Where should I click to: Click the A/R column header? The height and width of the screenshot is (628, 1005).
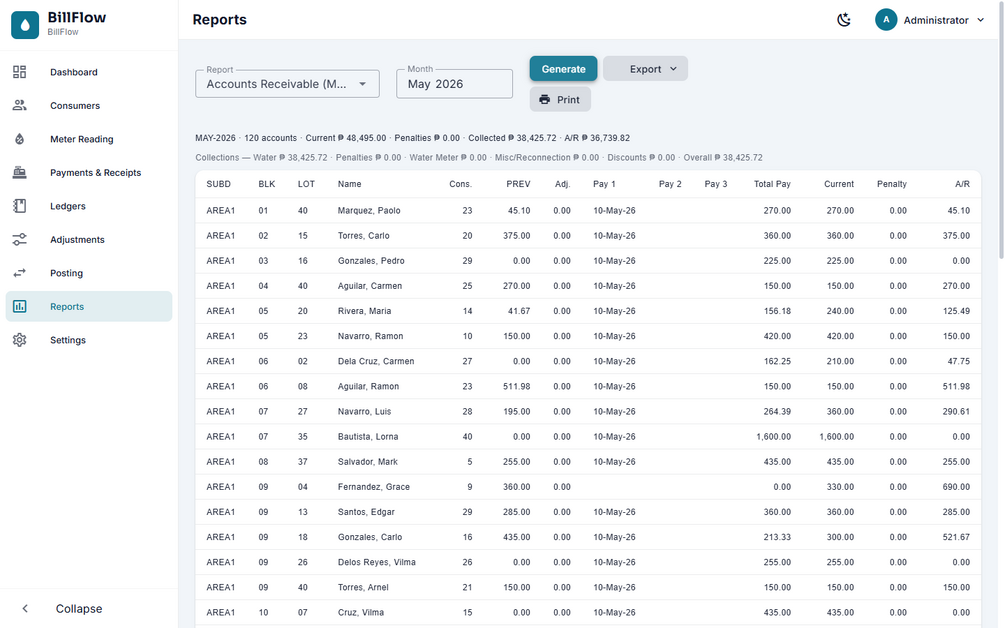pyautogui.click(x=962, y=184)
